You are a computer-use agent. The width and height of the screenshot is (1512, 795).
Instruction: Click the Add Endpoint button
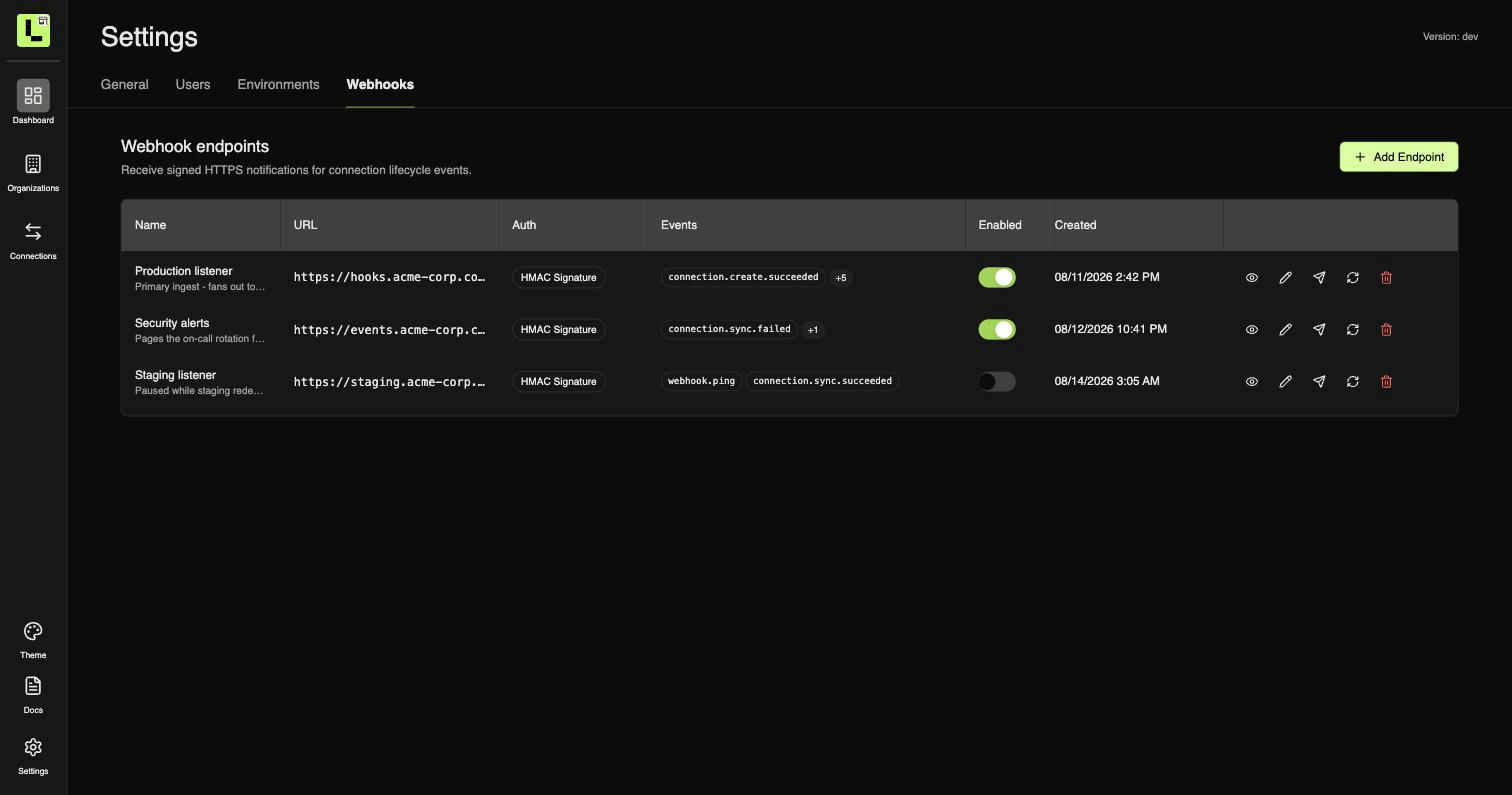[x=1399, y=157]
